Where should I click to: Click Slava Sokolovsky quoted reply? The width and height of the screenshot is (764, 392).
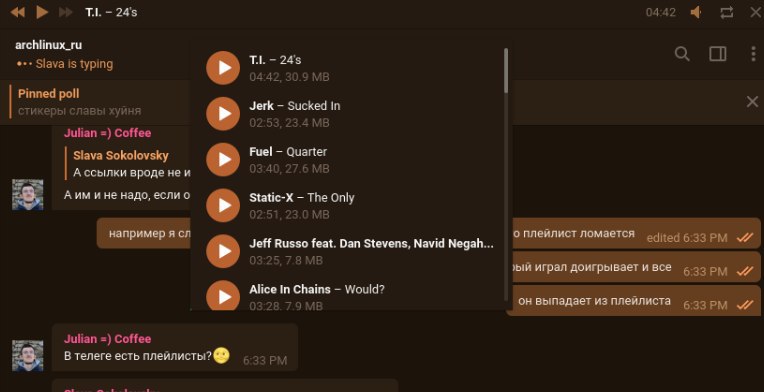[x=127, y=164]
